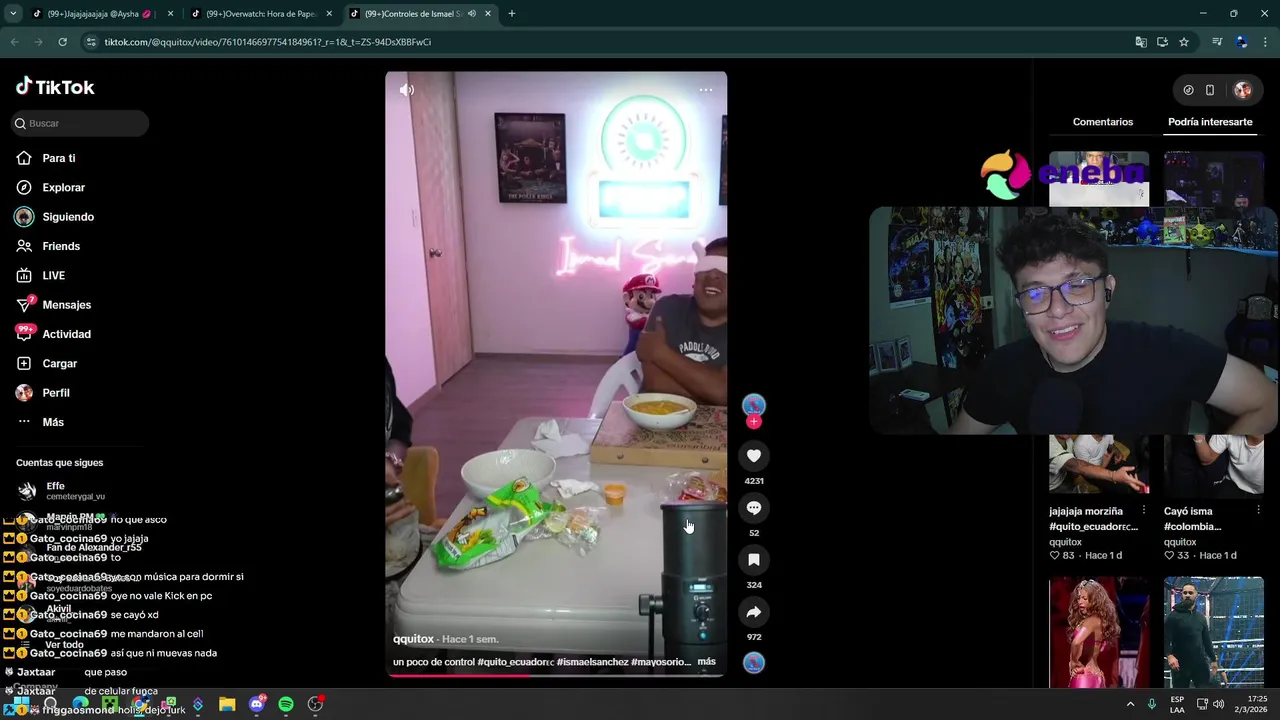Image resolution: width=1280 pixels, height=720 pixels.
Task: Open Chrome media controls icon
Action: [x=1217, y=42]
